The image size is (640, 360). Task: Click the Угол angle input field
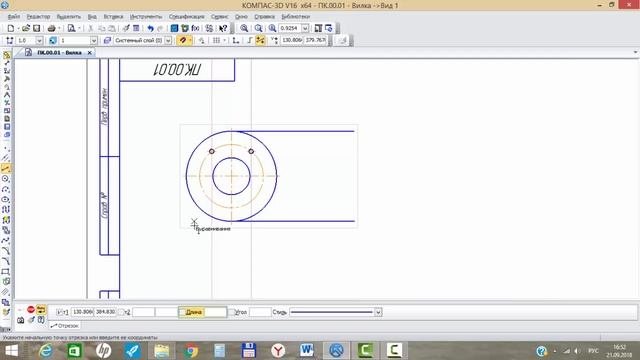260,312
